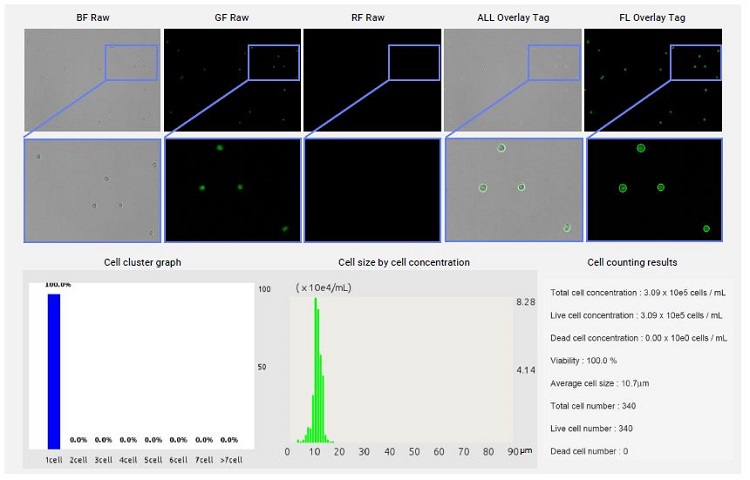Click the "FL Overlay Tag" heading
Image resolution: width=750 pixels, height=480 pixels.
652,18
